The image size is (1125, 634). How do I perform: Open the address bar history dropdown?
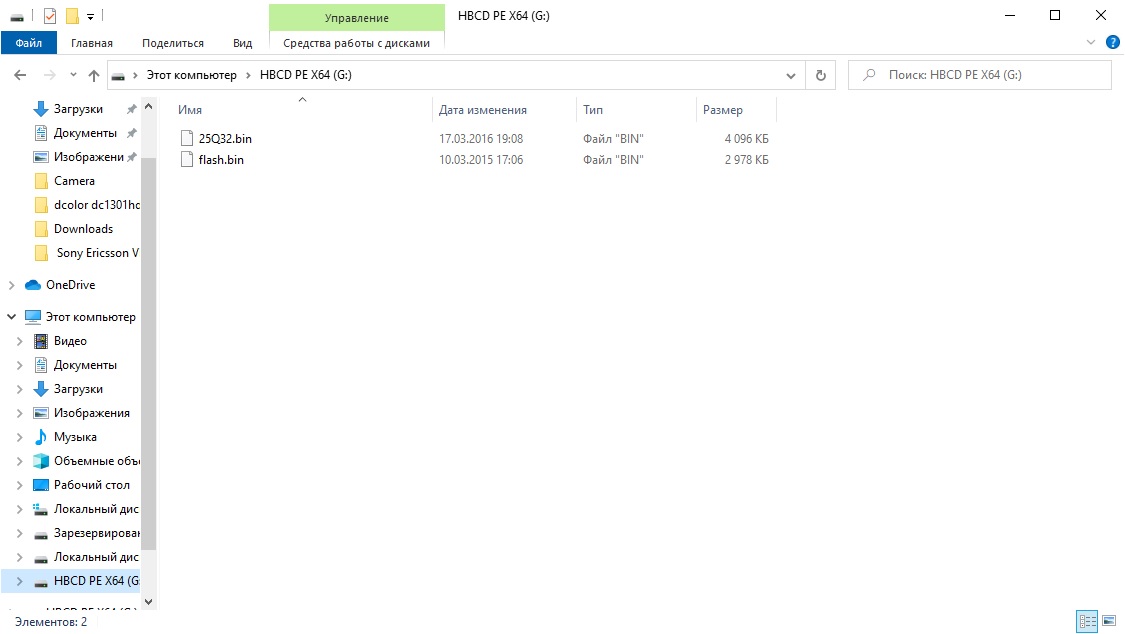791,75
